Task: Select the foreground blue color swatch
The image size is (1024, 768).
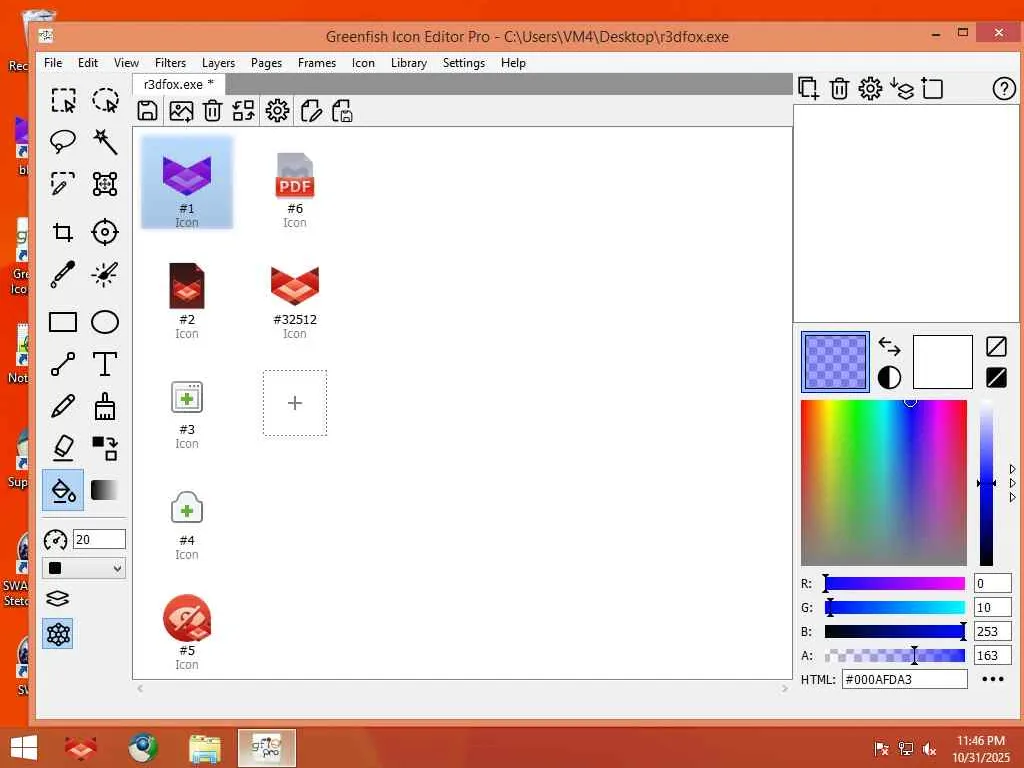Action: point(835,362)
